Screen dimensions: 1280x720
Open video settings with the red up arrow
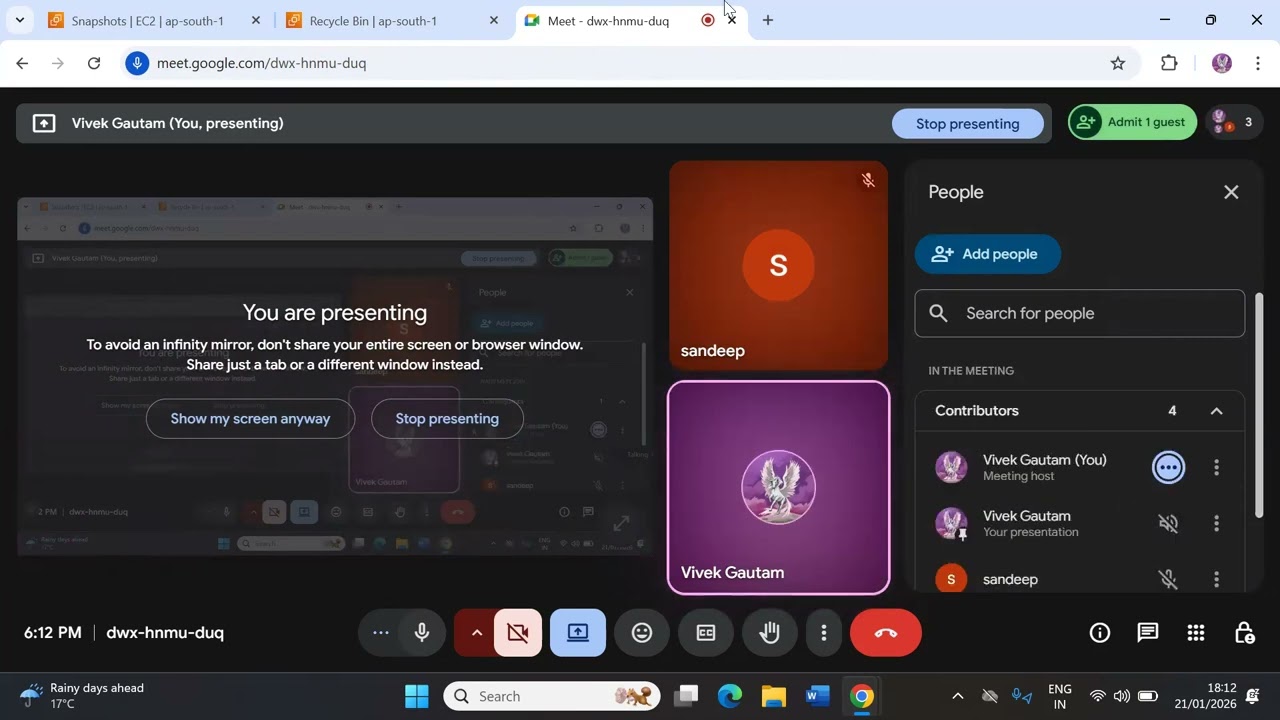476,633
